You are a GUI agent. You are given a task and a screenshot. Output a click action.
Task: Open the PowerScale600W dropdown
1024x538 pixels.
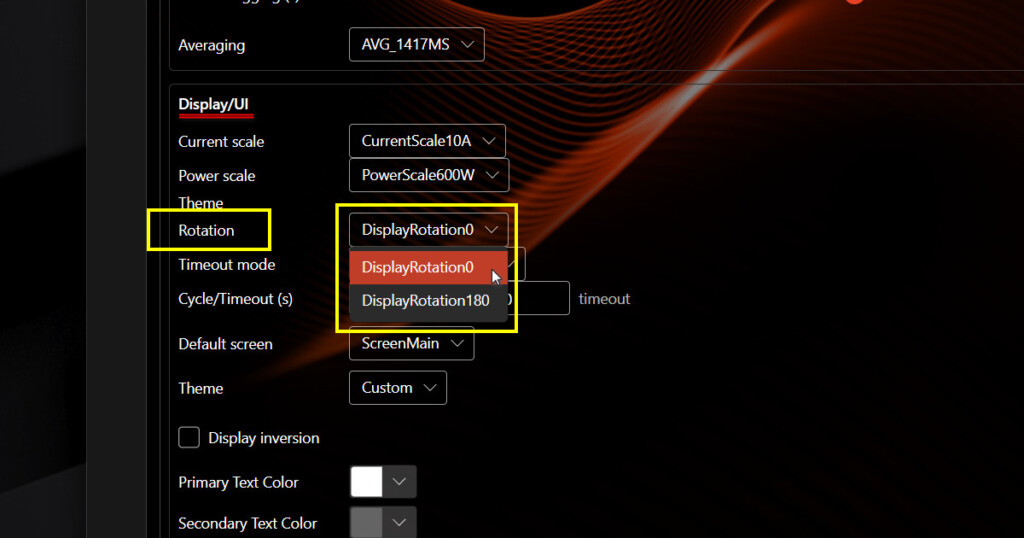point(429,175)
